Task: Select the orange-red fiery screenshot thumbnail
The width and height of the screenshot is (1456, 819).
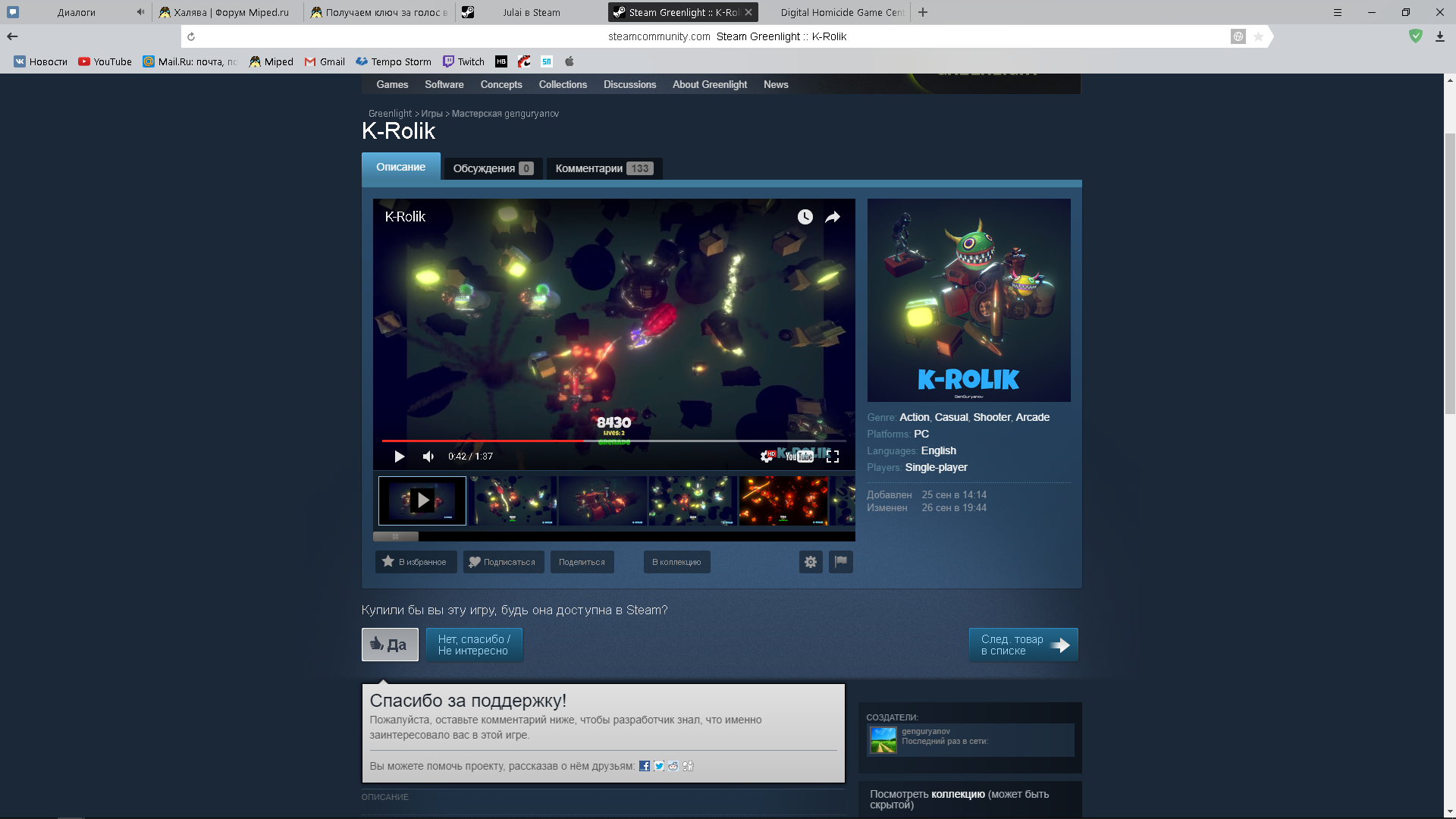Action: [783, 500]
